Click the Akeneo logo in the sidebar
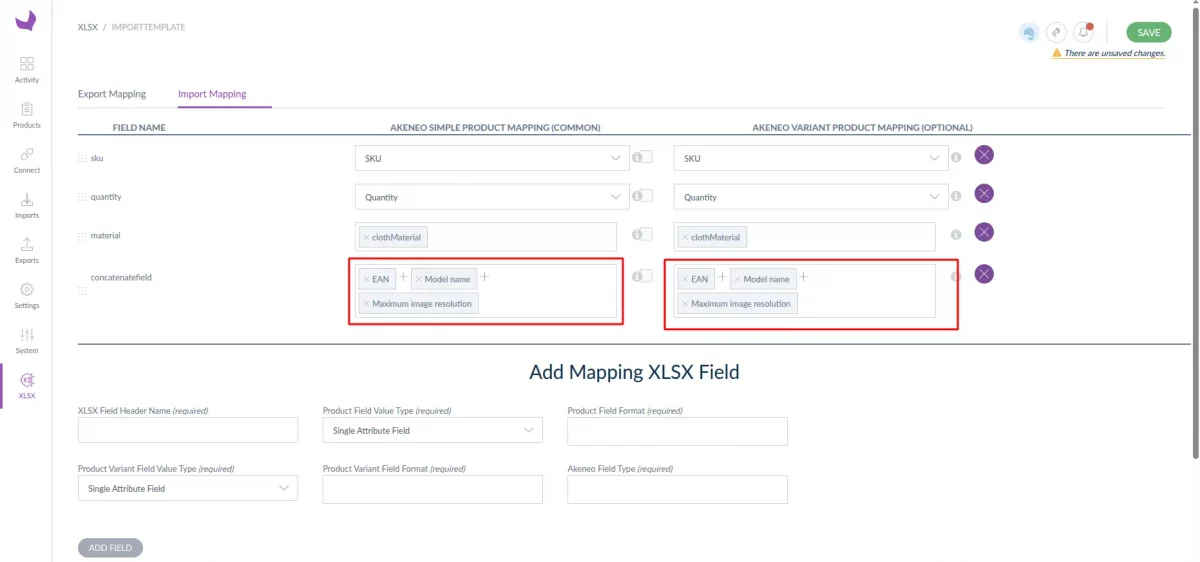 pos(26,20)
